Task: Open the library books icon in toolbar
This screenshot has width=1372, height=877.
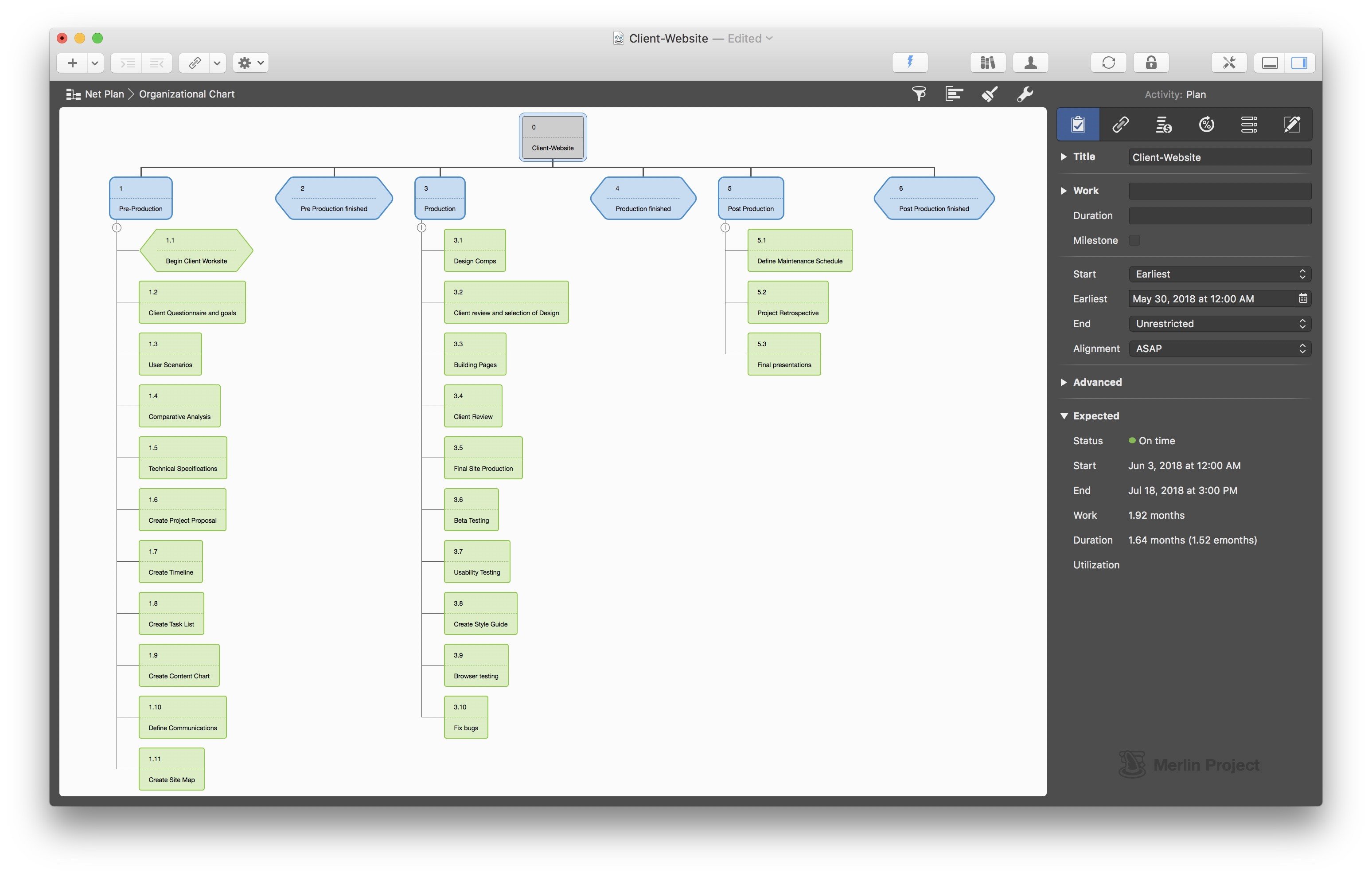Action: (x=988, y=63)
